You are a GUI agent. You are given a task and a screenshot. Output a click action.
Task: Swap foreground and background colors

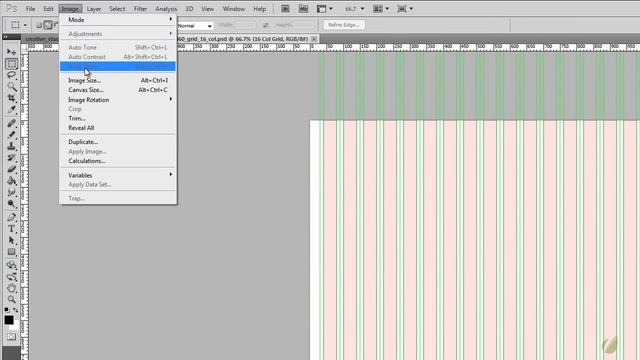pyautogui.click(x=16, y=310)
